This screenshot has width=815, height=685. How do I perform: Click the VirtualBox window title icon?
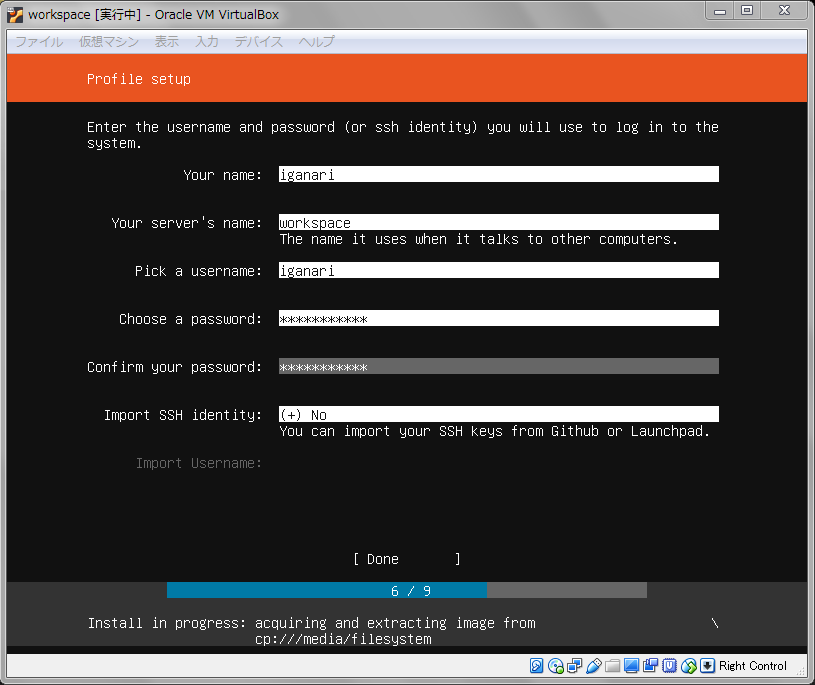point(15,15)
